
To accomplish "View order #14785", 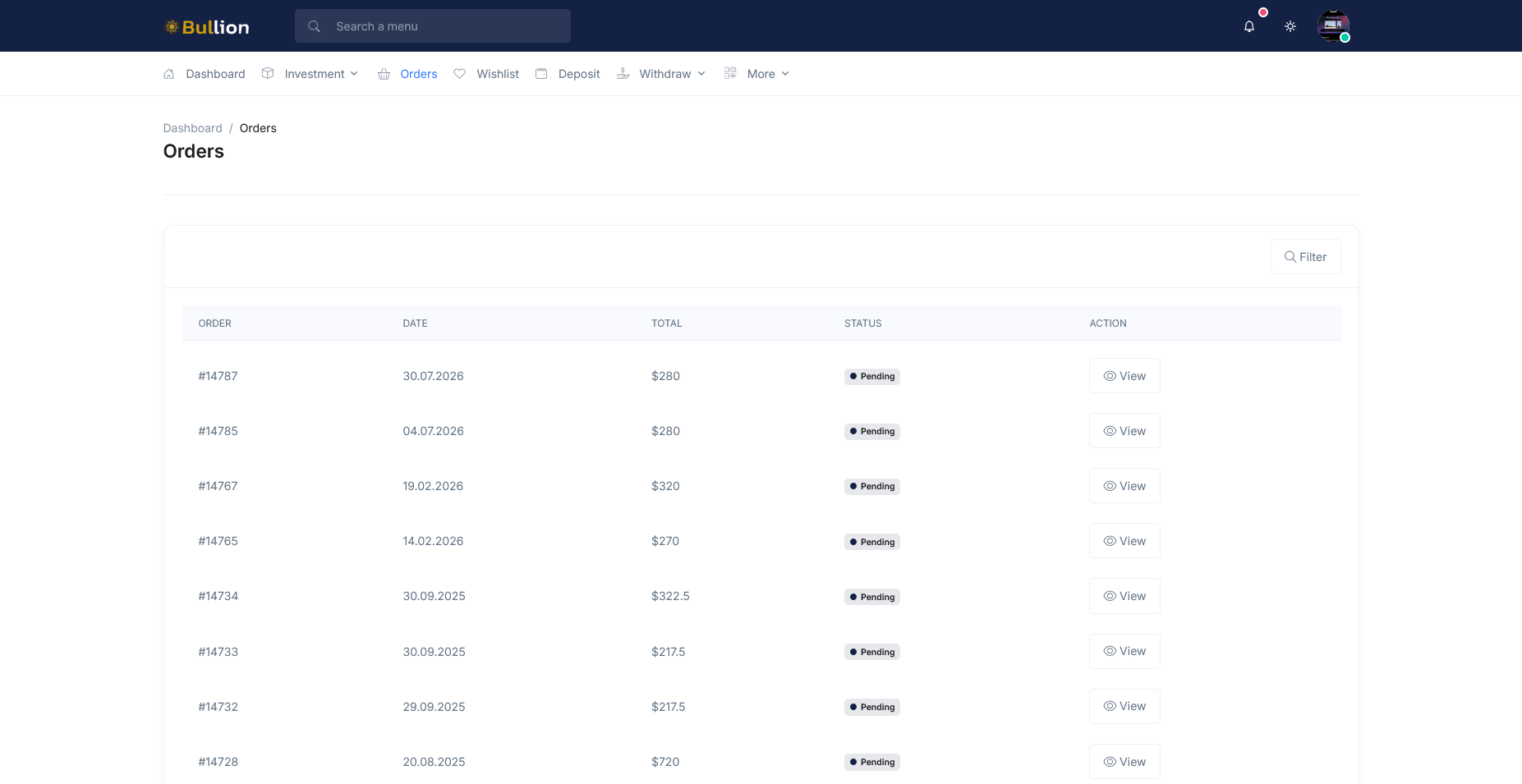I will click(x=1124, y=431).
